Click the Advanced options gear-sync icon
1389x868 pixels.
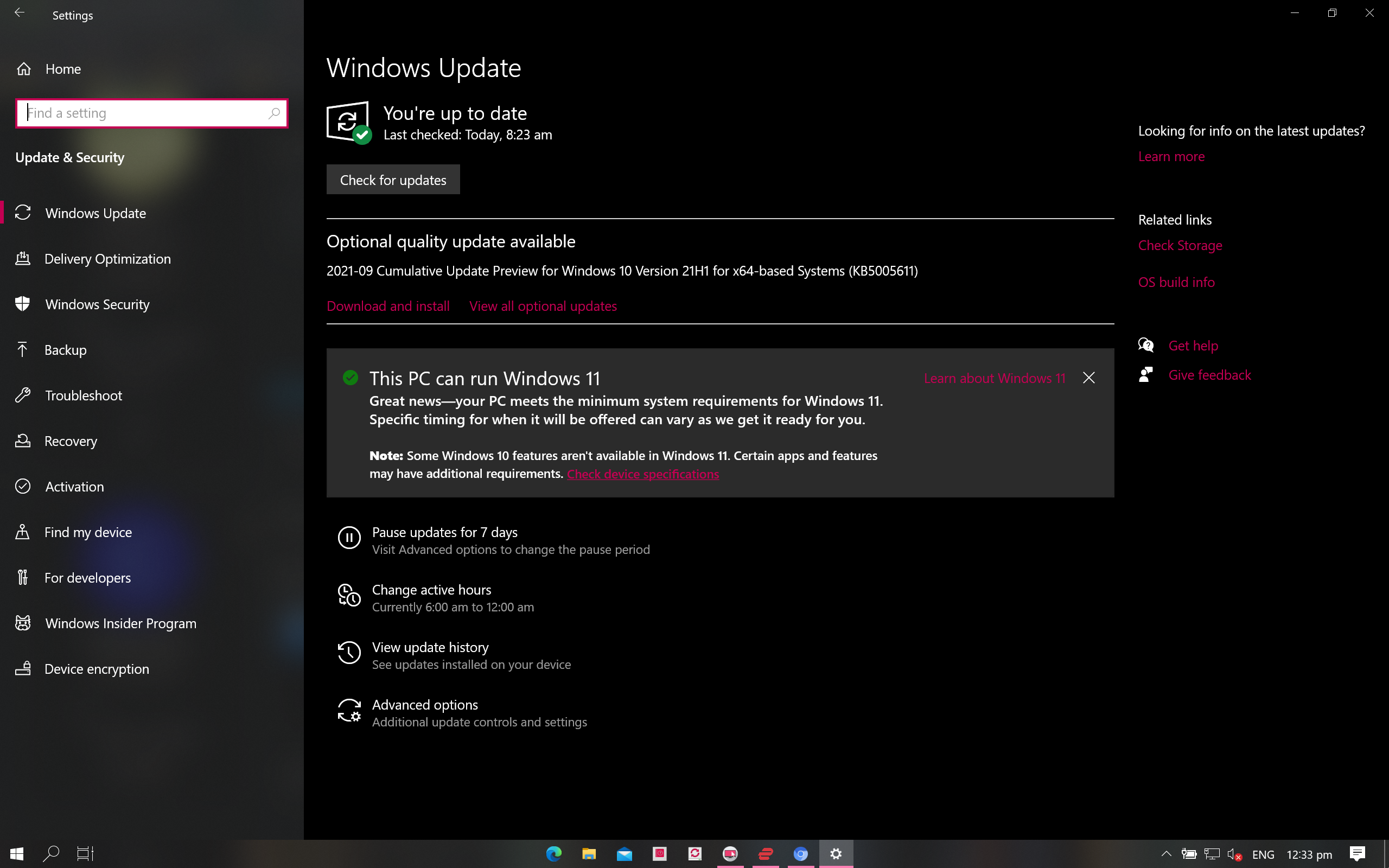[349, 711]
